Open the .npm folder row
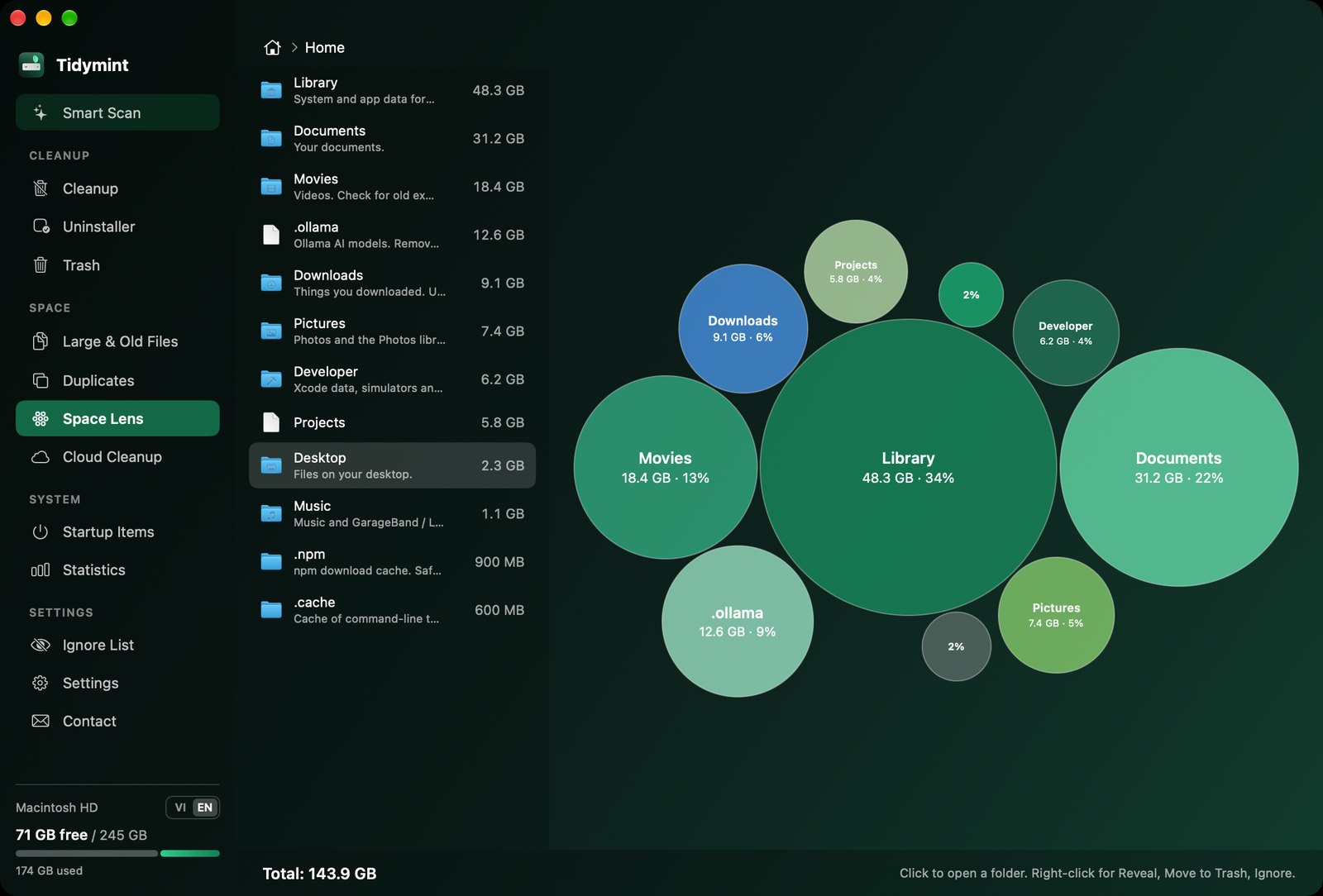The width and height of the screenshot is (1323, 896). point(392,562)
